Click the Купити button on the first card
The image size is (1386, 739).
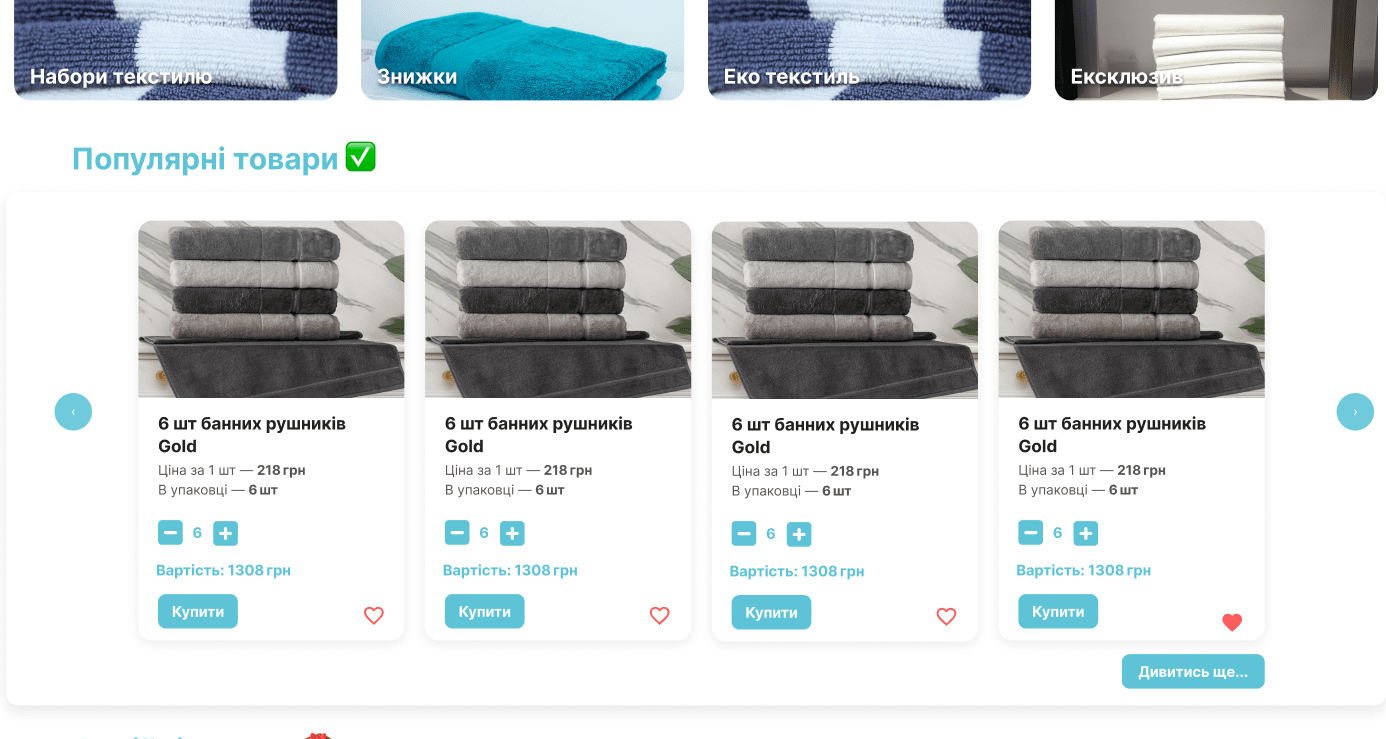click(197, 611)
